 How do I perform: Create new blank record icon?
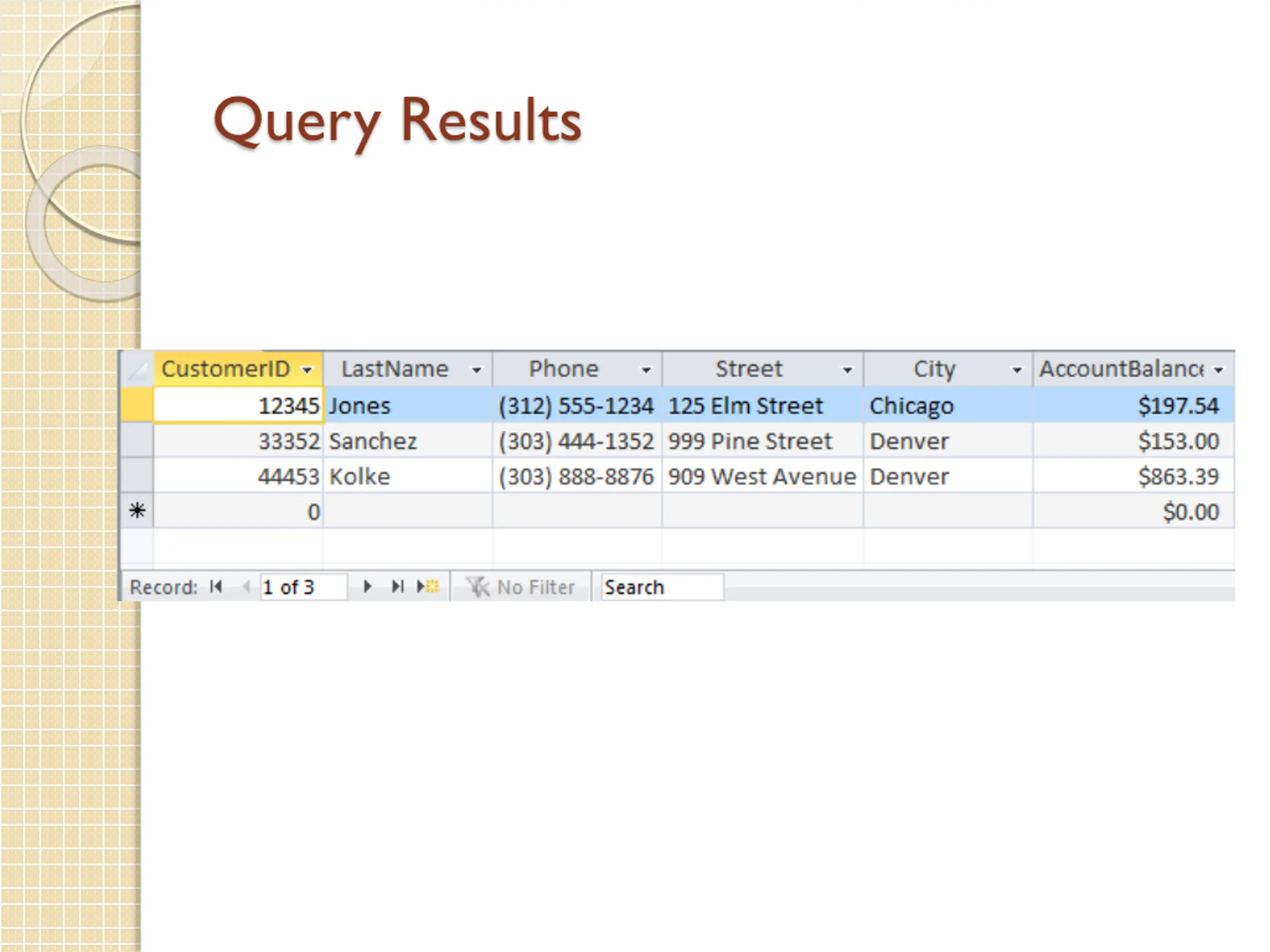(x=428, y=587)
